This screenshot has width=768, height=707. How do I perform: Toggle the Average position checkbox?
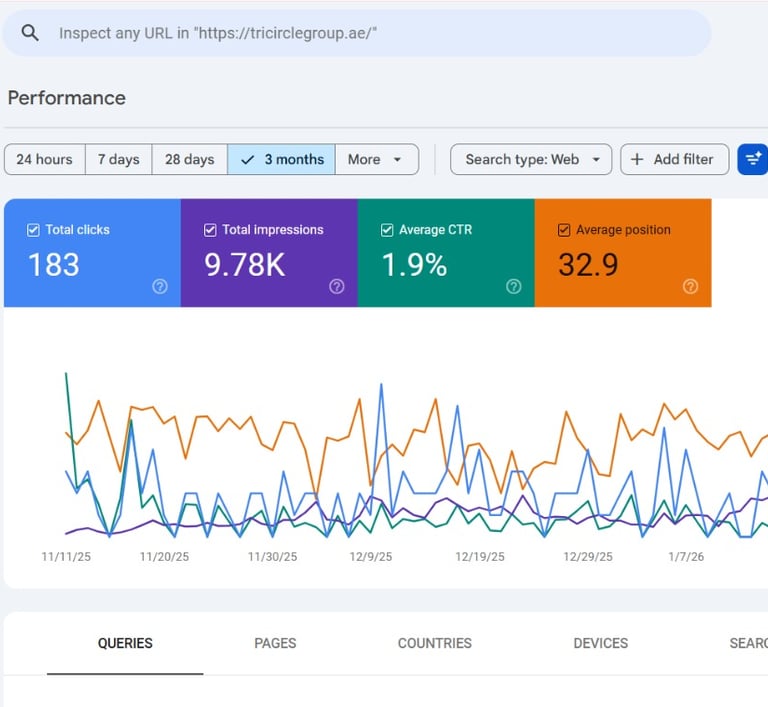pos(564,230)
